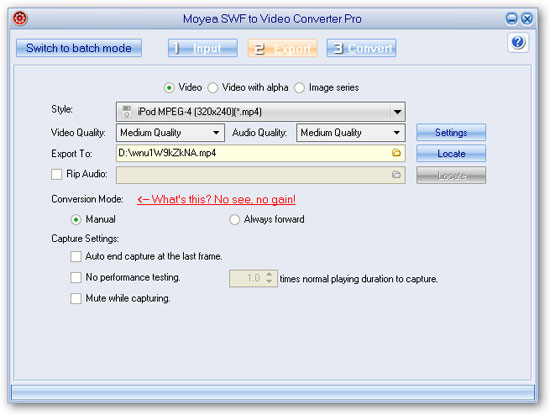
Task: Enable the Rip Audio checkbox
Action: pyautogui.click(x=56, y=174)
